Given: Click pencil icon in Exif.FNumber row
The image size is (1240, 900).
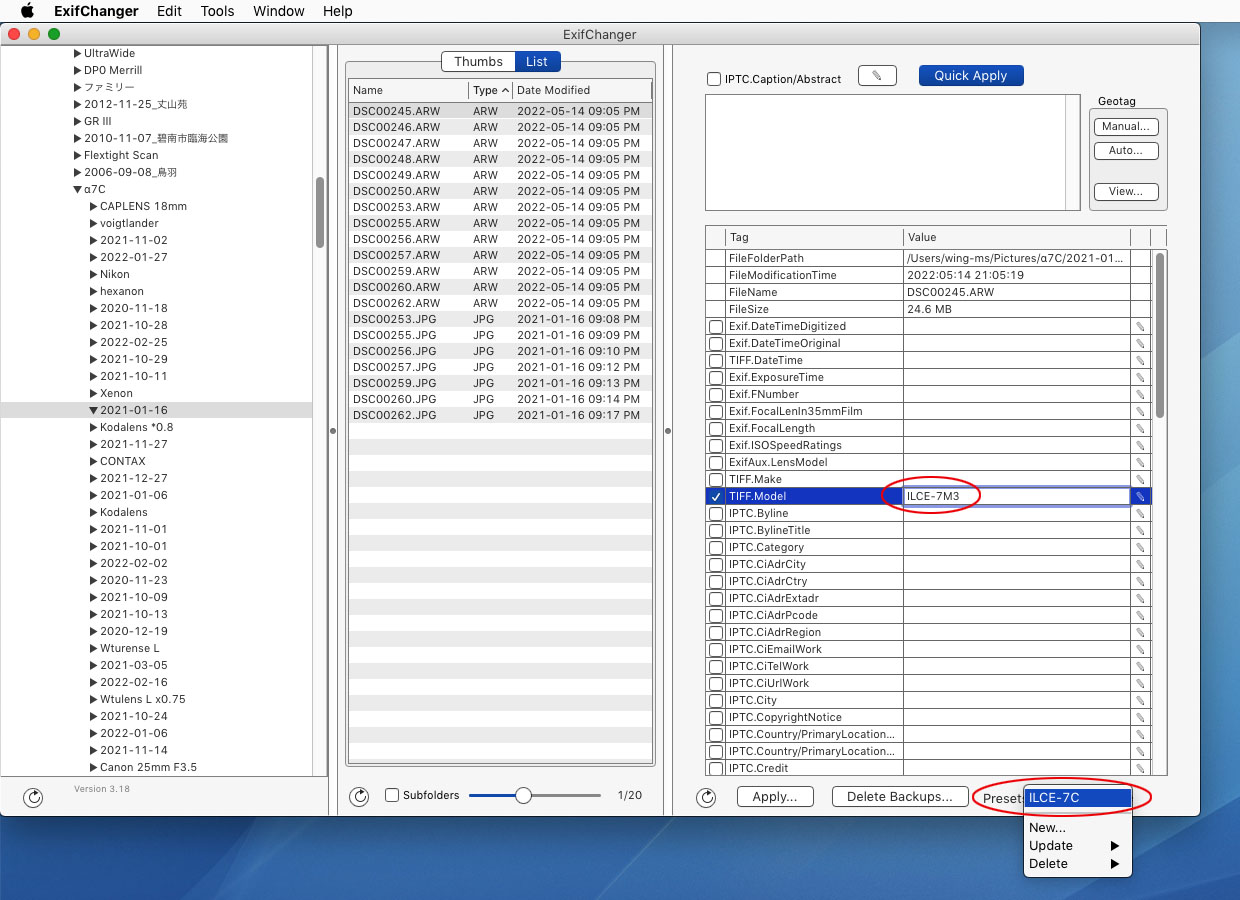Looking at the screenshot, I should point(1140,394).
